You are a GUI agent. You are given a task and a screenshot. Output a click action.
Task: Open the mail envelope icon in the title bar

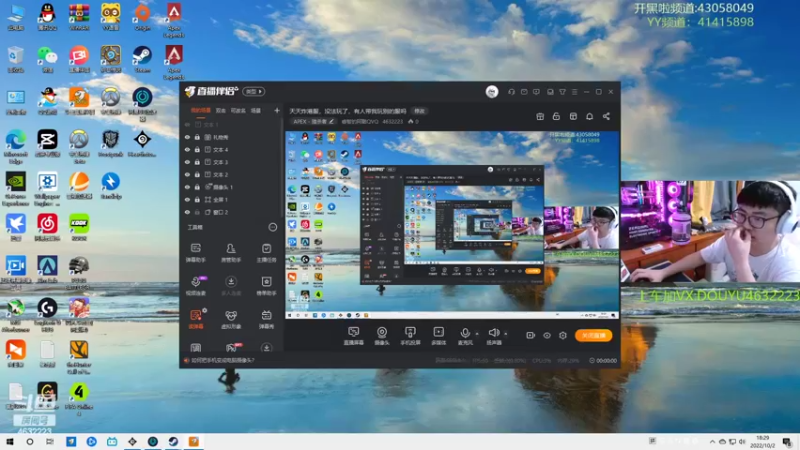tap(524, 92)
